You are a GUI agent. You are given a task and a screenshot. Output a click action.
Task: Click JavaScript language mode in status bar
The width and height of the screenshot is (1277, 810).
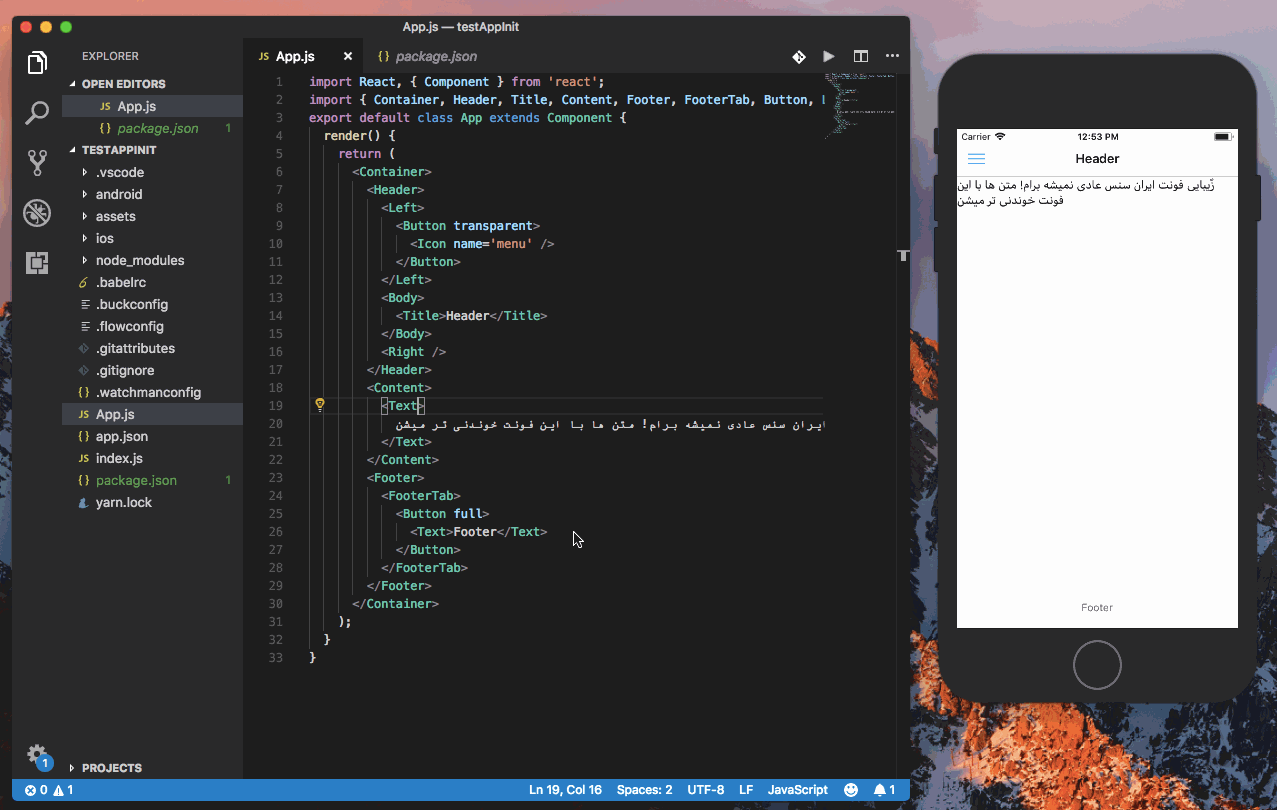tap(797, 790)
